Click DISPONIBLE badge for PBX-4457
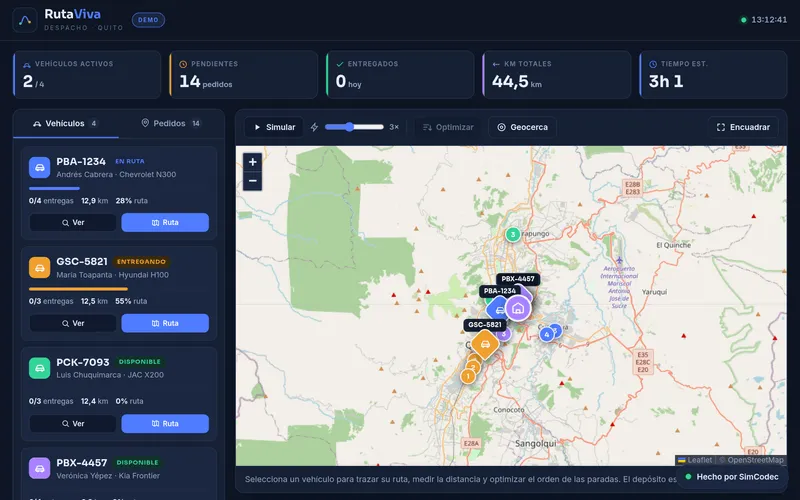The width and height of the screenshot is (800, 500). coord(137,462)
